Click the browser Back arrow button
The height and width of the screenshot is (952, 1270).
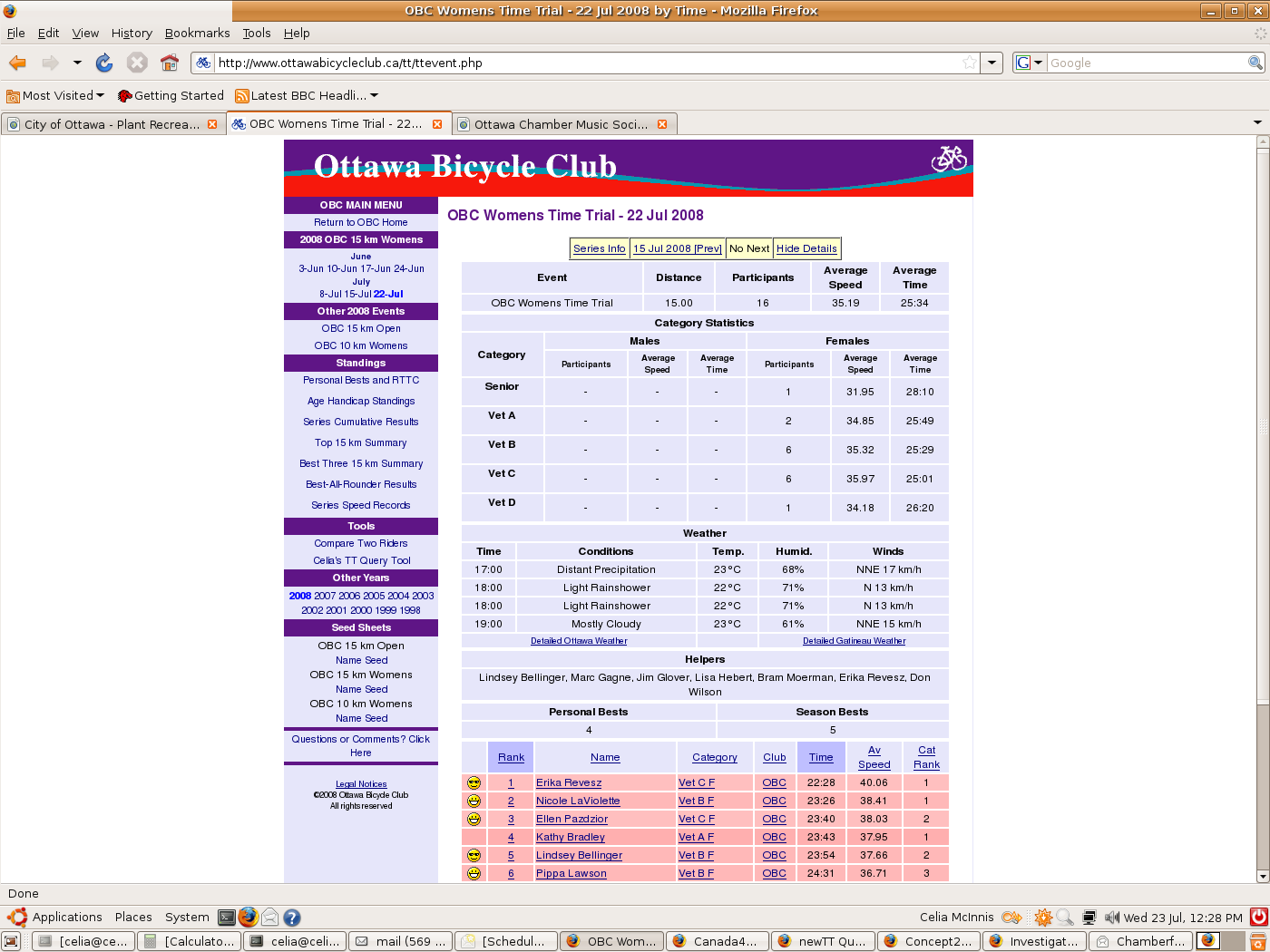tap(18, 63)
